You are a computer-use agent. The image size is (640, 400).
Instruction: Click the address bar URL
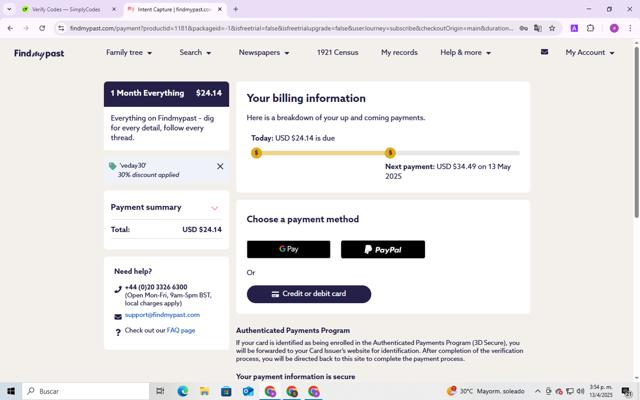(x=291, y=28)
